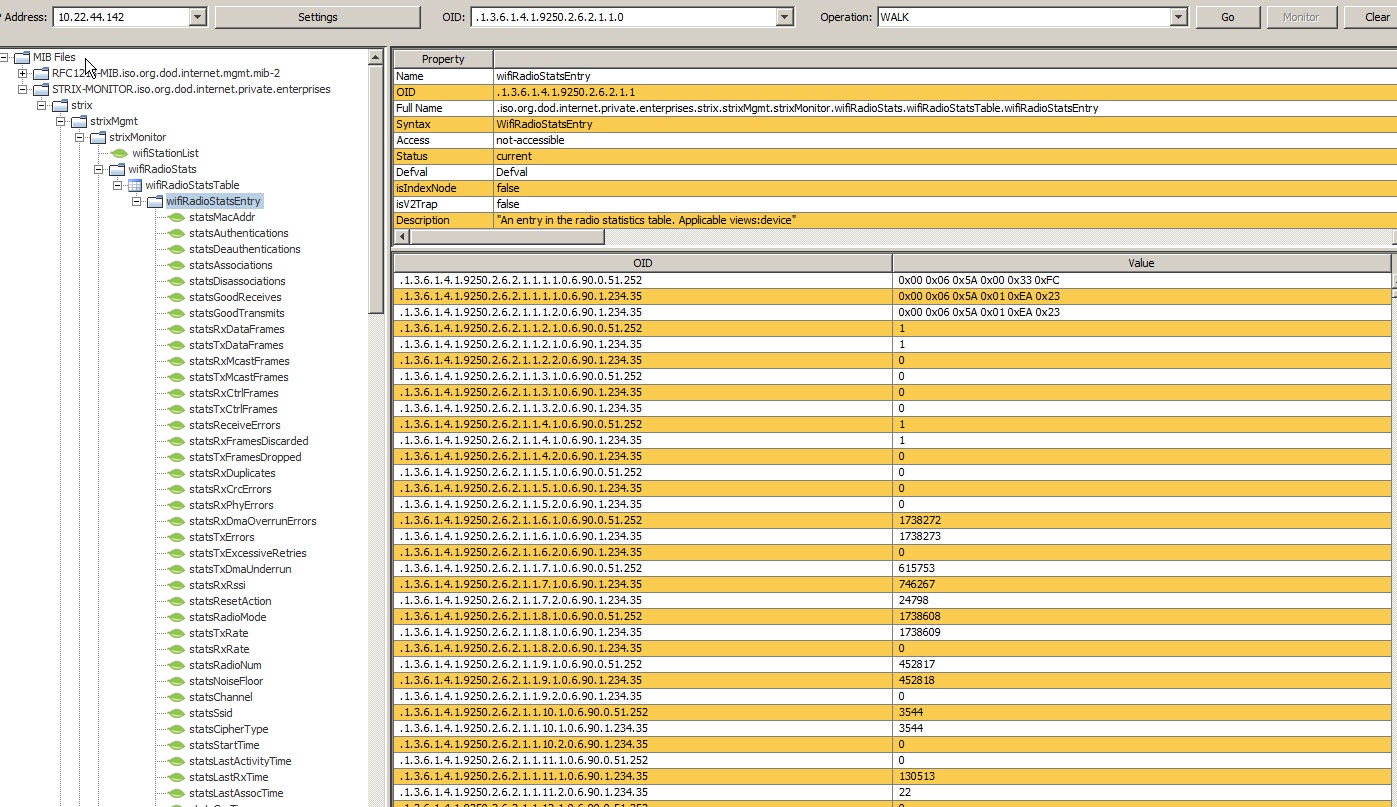
Task: Click the statsRxRssi leaf icon
Action: [176, 585]
